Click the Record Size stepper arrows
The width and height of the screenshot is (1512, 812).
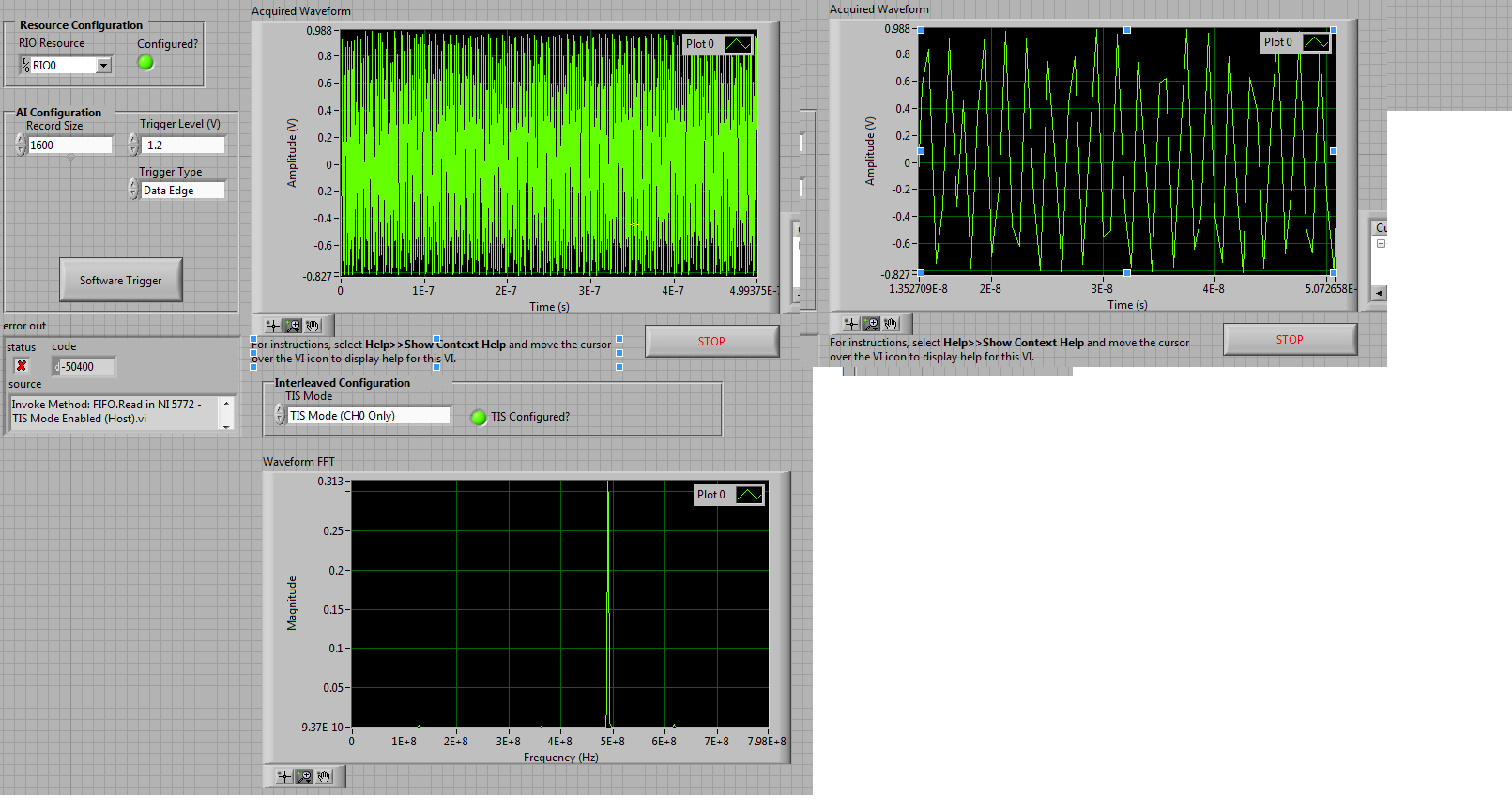tap(21, 145)
